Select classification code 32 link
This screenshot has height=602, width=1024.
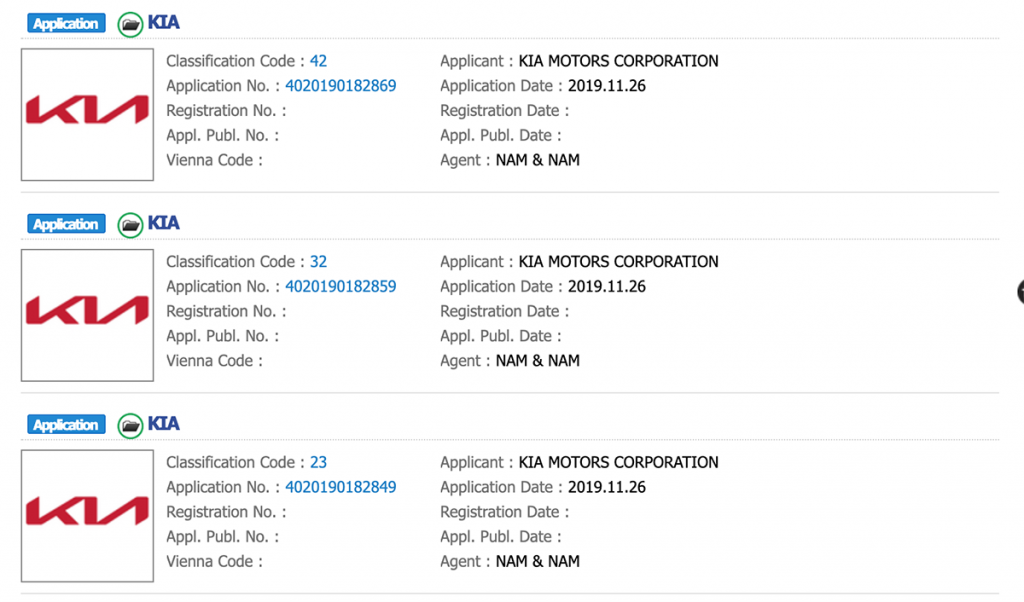click(318, 262)
